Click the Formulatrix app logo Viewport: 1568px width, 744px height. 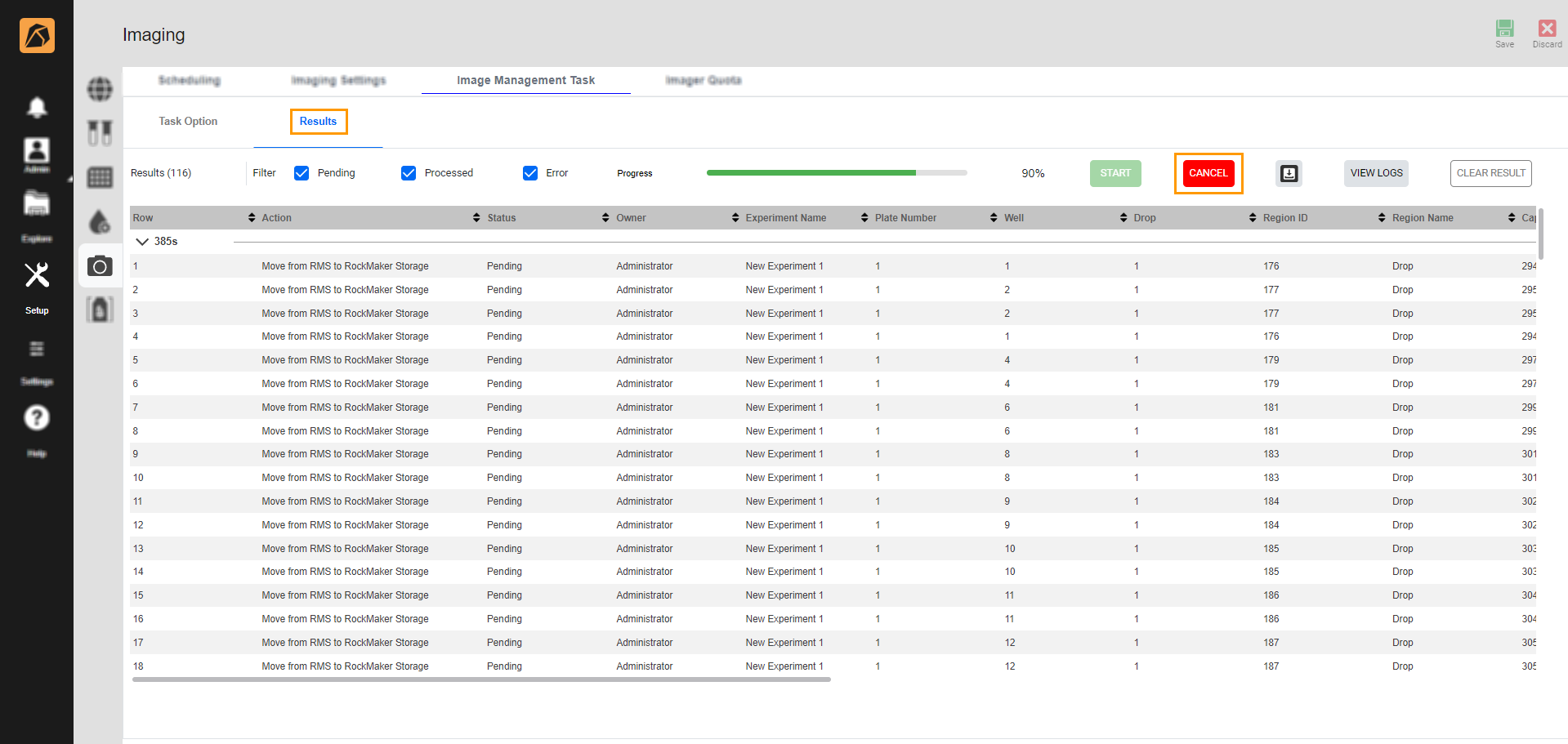37,35
